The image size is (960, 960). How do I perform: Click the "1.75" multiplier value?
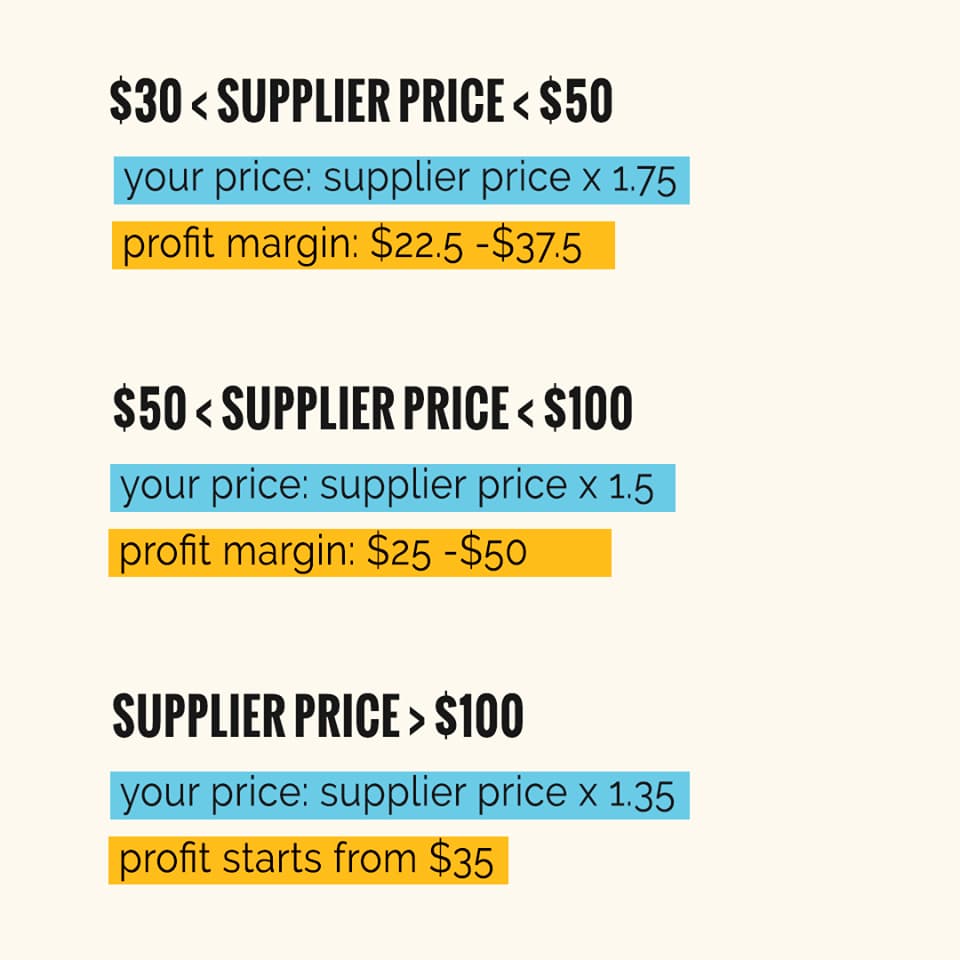coord(644,182)
